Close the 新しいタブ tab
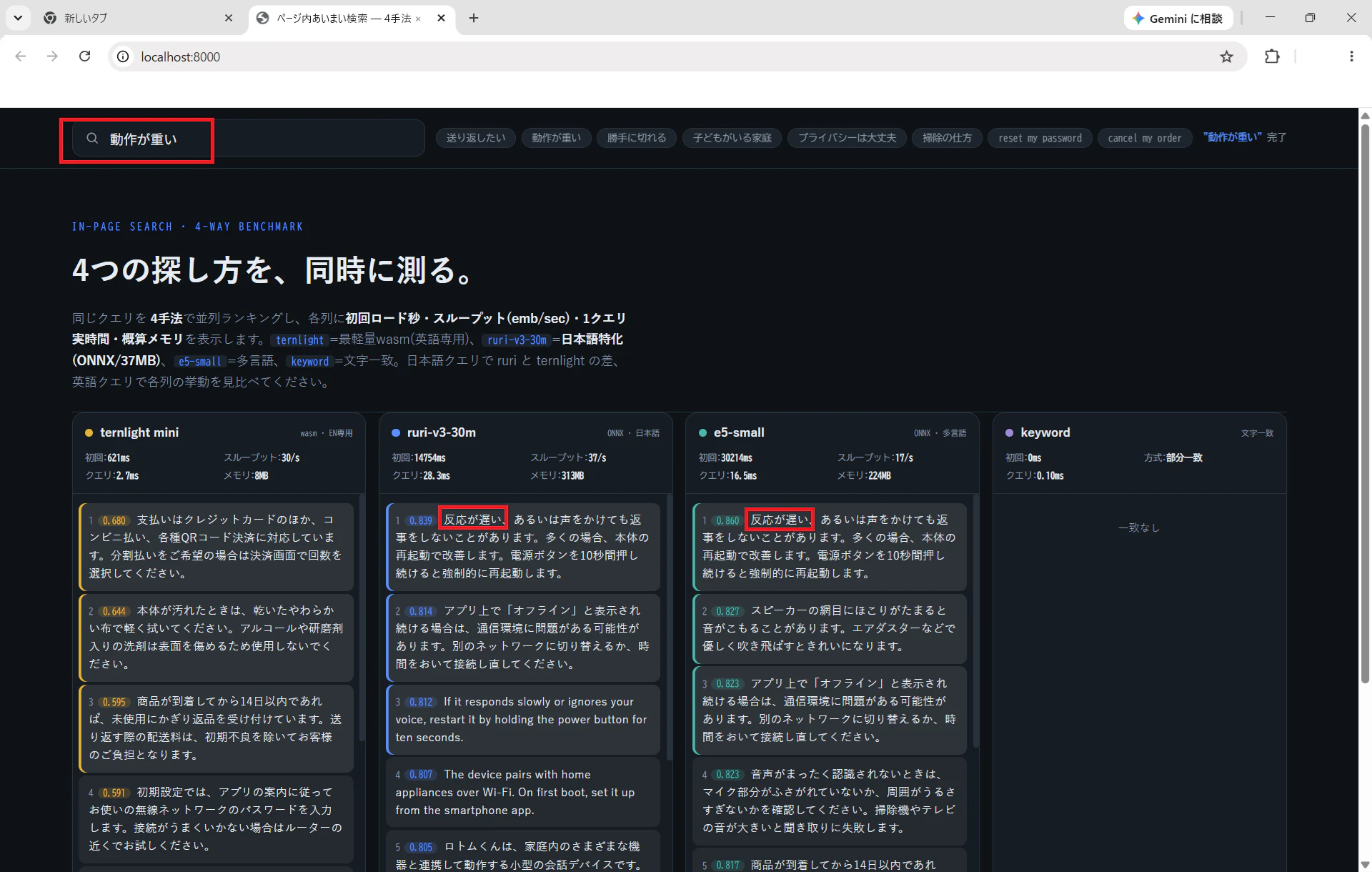 pos(229,18)
